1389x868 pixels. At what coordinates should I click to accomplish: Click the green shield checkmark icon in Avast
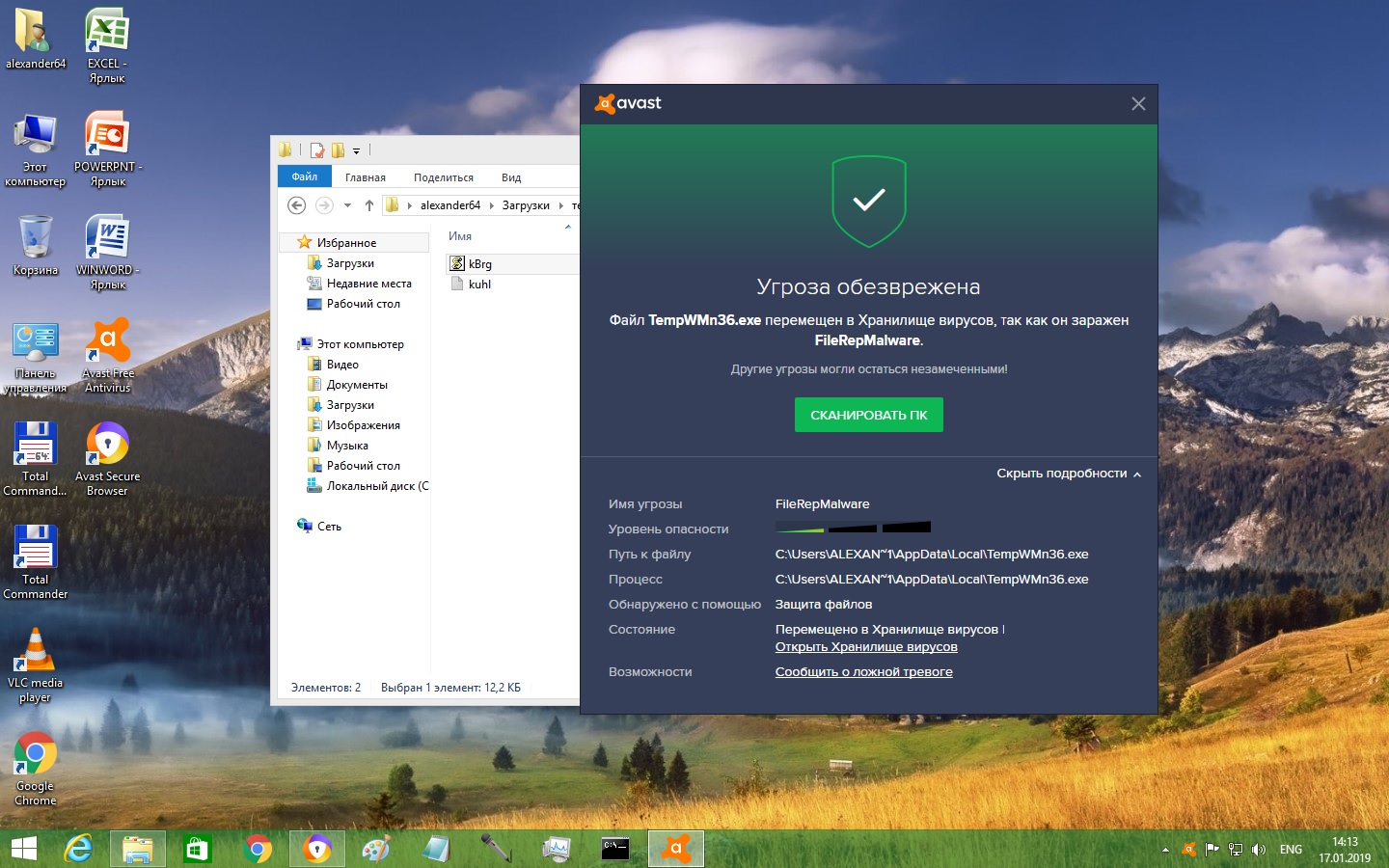[x=869, y=201]
